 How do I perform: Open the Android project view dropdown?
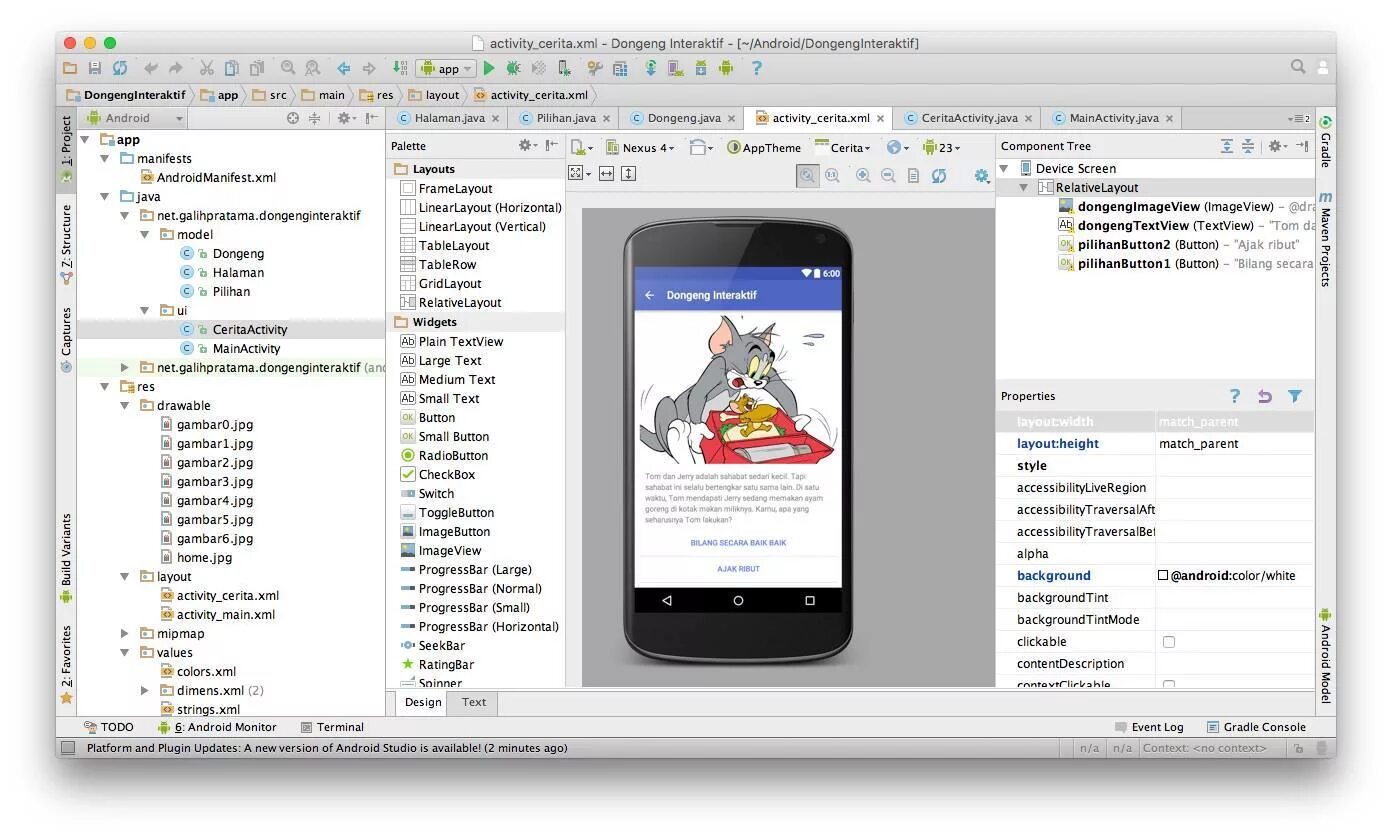click(135, 118)
